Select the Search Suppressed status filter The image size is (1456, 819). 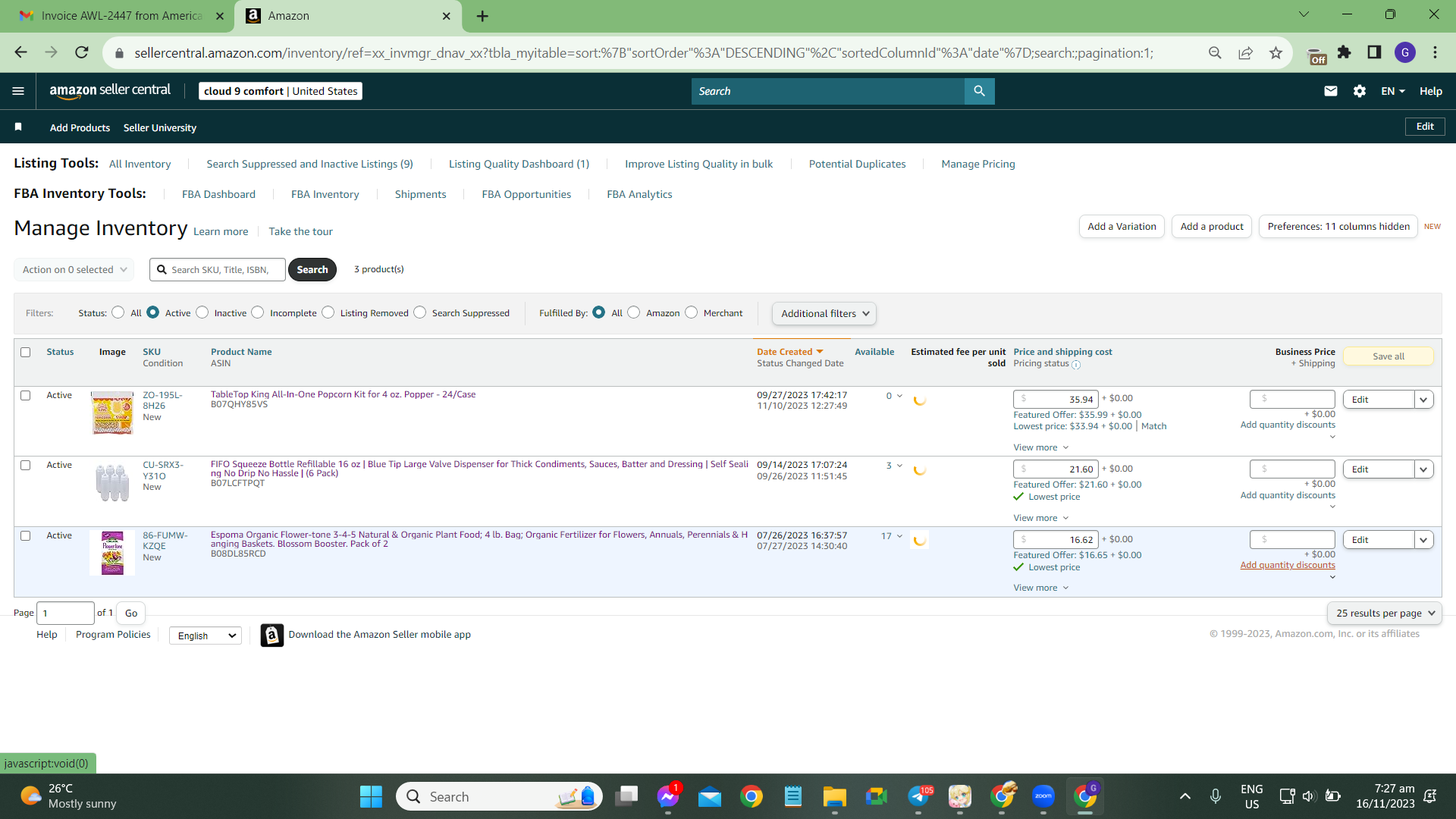pos(420,312)
